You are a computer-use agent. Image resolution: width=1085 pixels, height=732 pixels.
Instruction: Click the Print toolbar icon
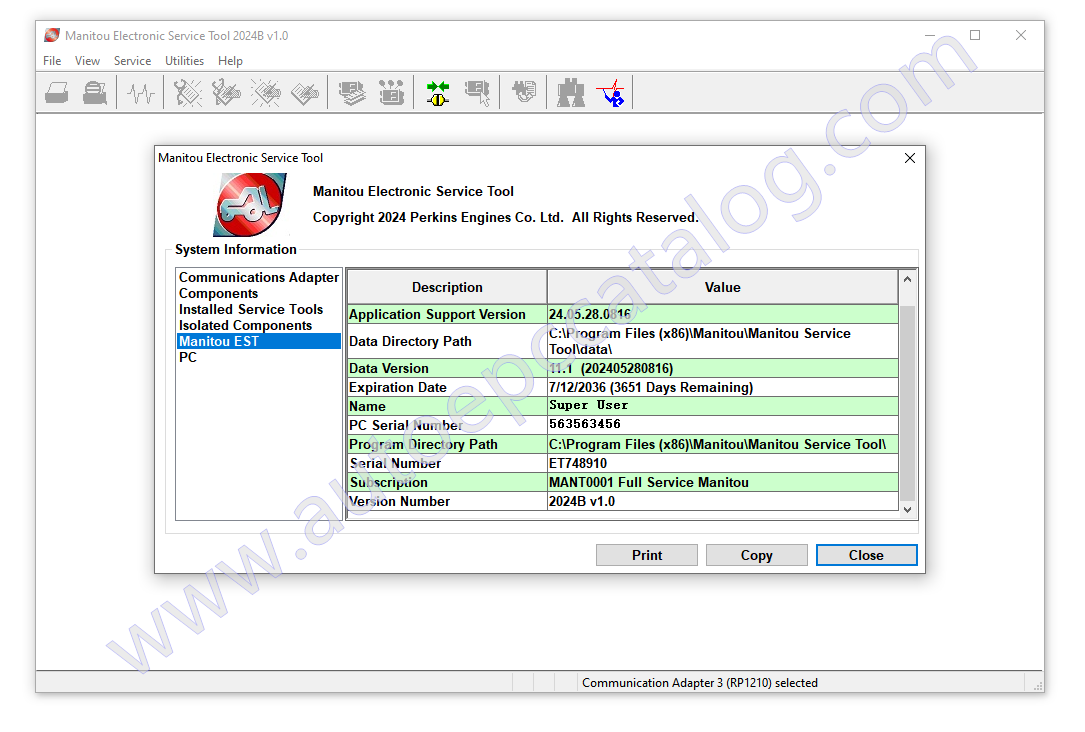click(57, 93)
